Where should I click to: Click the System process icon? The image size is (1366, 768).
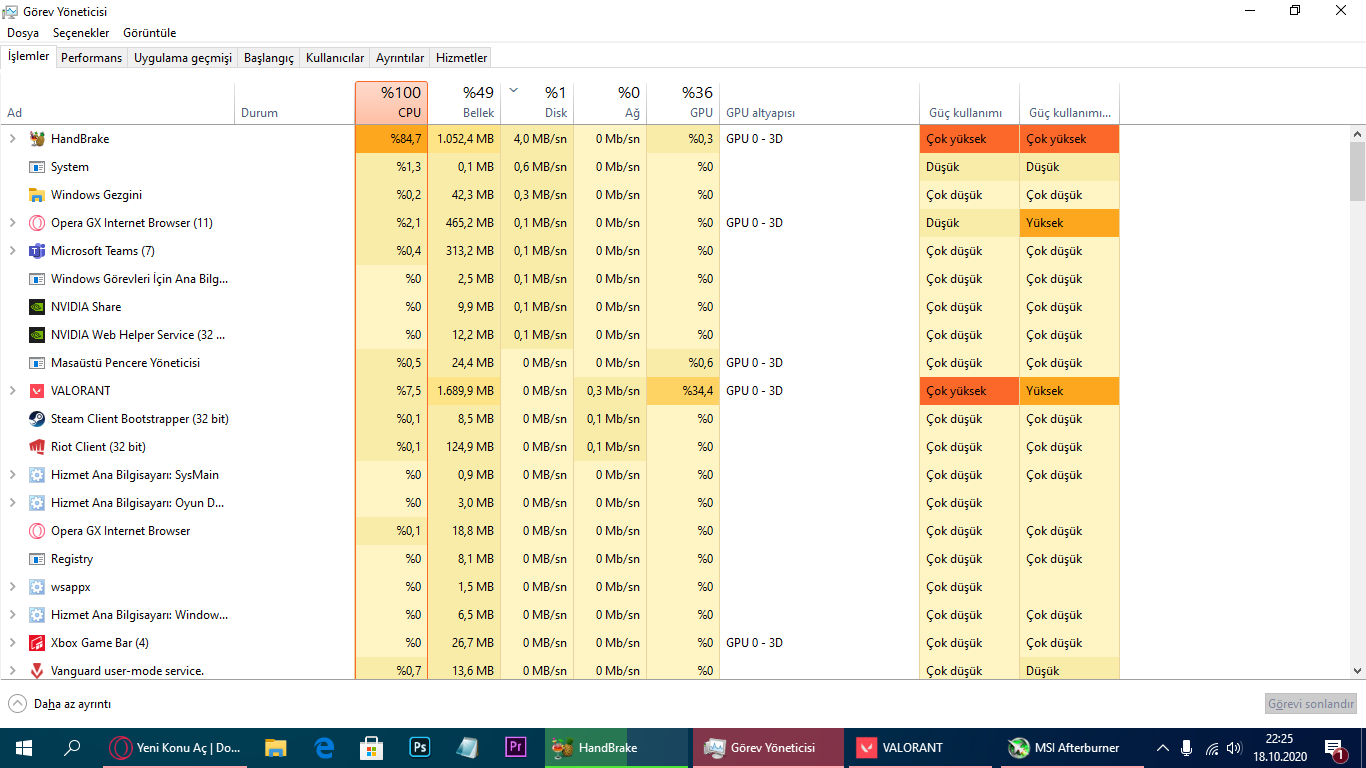coord(37,167)
